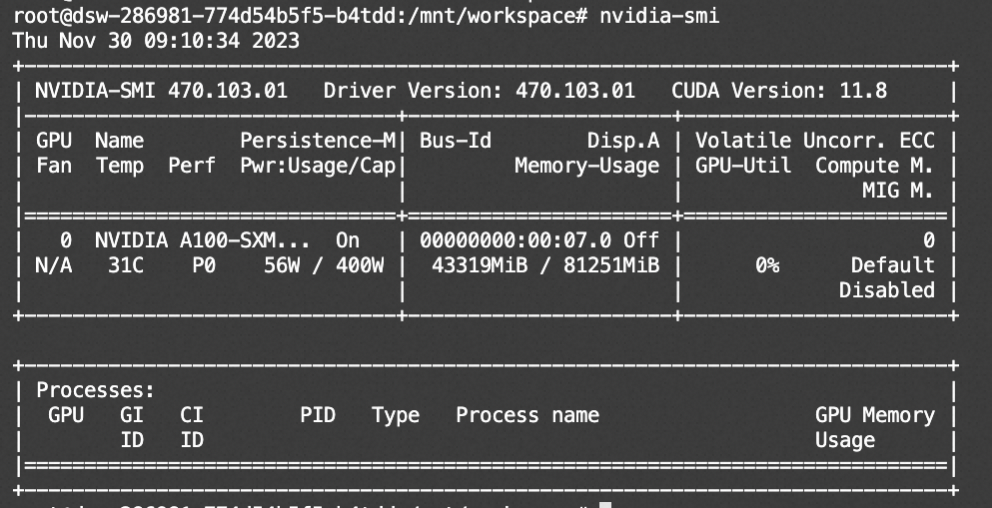Click the bus address 00000000:00:07.0
The image size is (992, 508).
click(515, 241)
